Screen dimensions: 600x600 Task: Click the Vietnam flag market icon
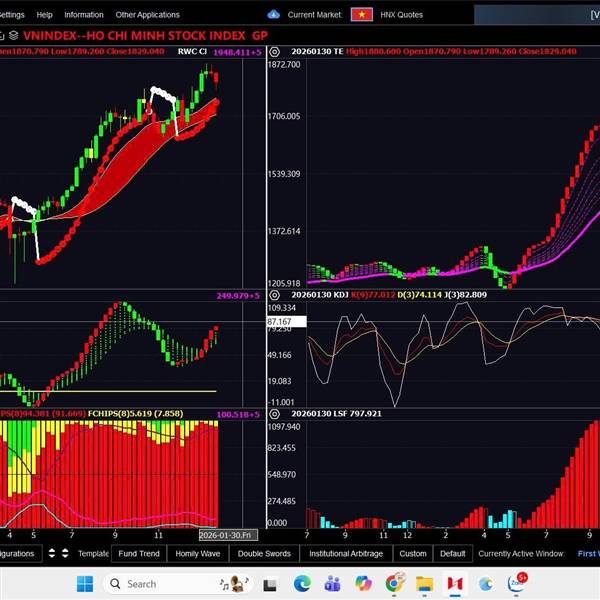pos(363,15)
